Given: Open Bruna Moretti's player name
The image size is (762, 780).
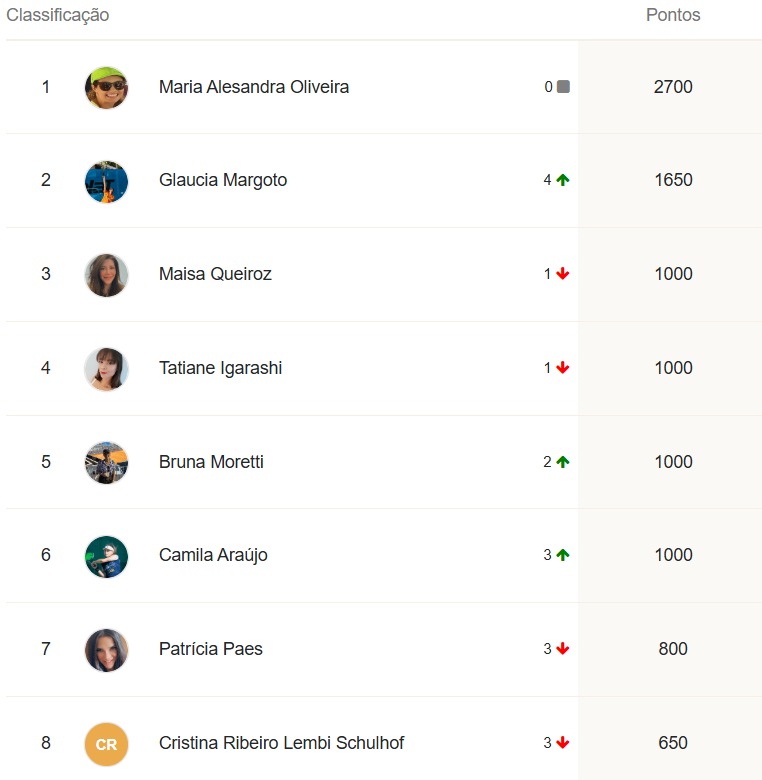Looking at the screenshot, I should [x=211, y=462].
